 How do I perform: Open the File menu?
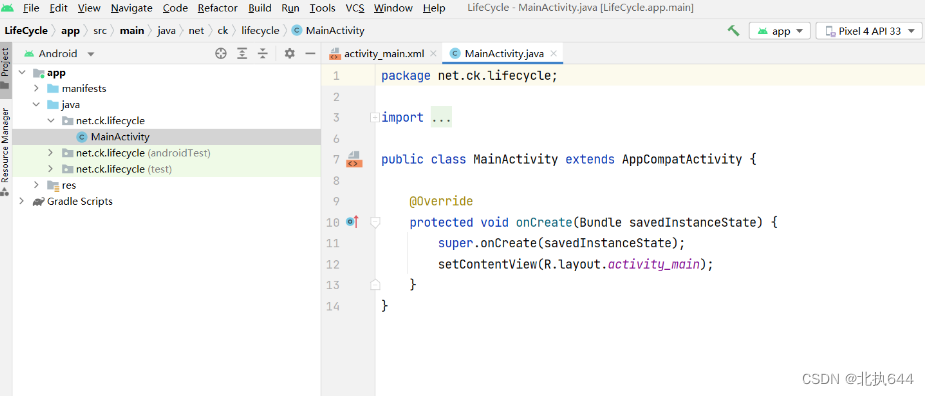(31, 8)
